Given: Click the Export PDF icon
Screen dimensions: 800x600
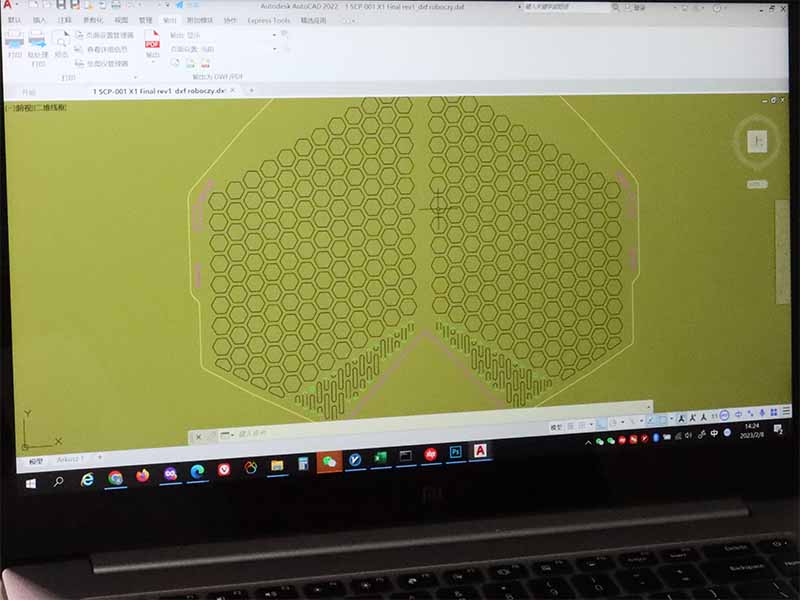Looking at the screenshot, I should tap(152, 42).
